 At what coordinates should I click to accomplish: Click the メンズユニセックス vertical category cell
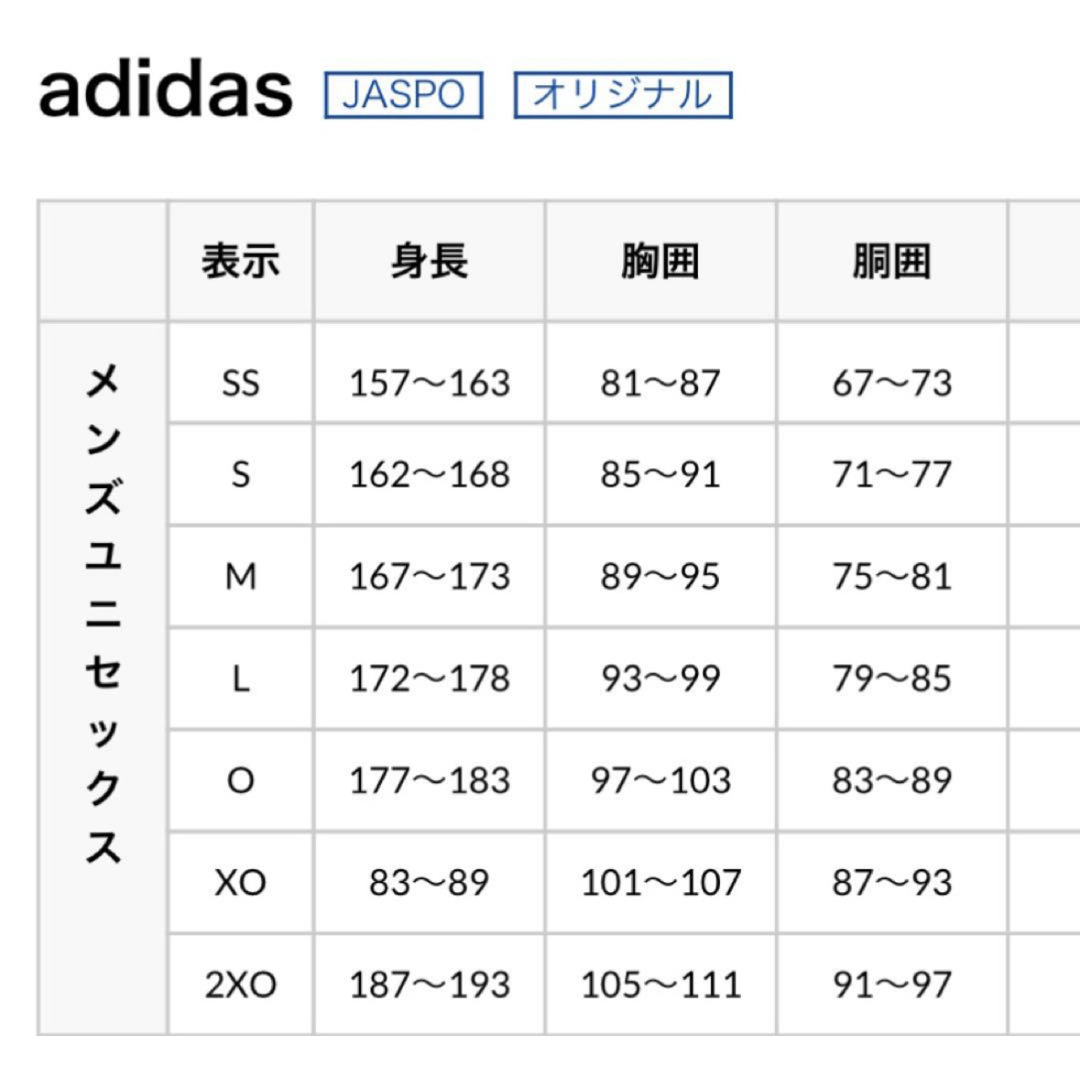[x=103, y=678]
